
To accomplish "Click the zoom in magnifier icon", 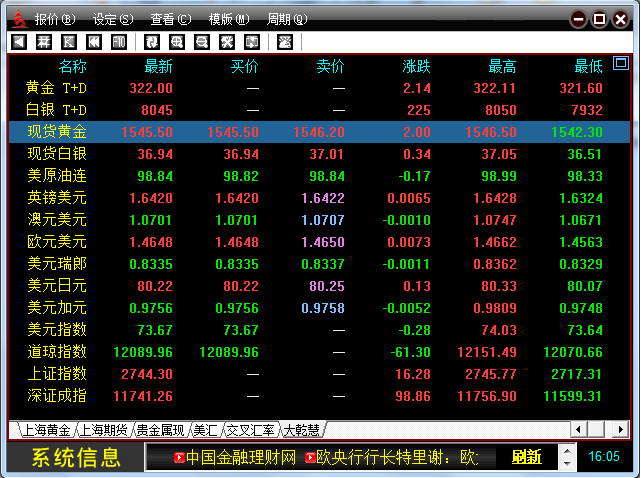I will 177,42.
